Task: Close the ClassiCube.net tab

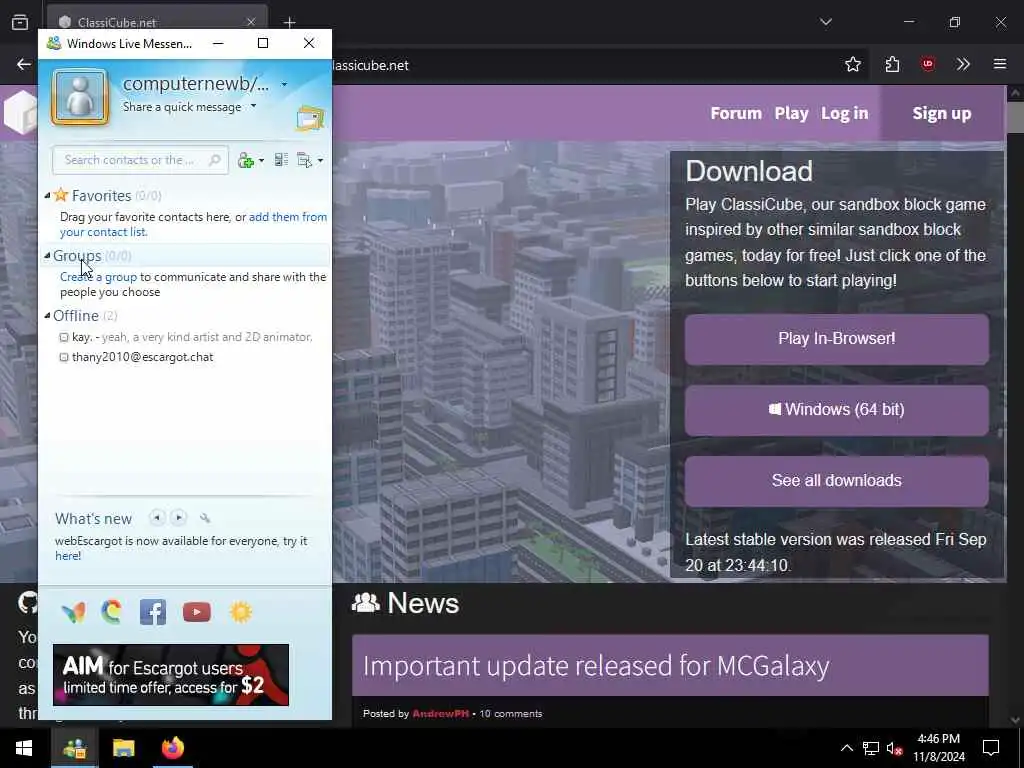Action: pyautogui.click(x=251, y=22)
